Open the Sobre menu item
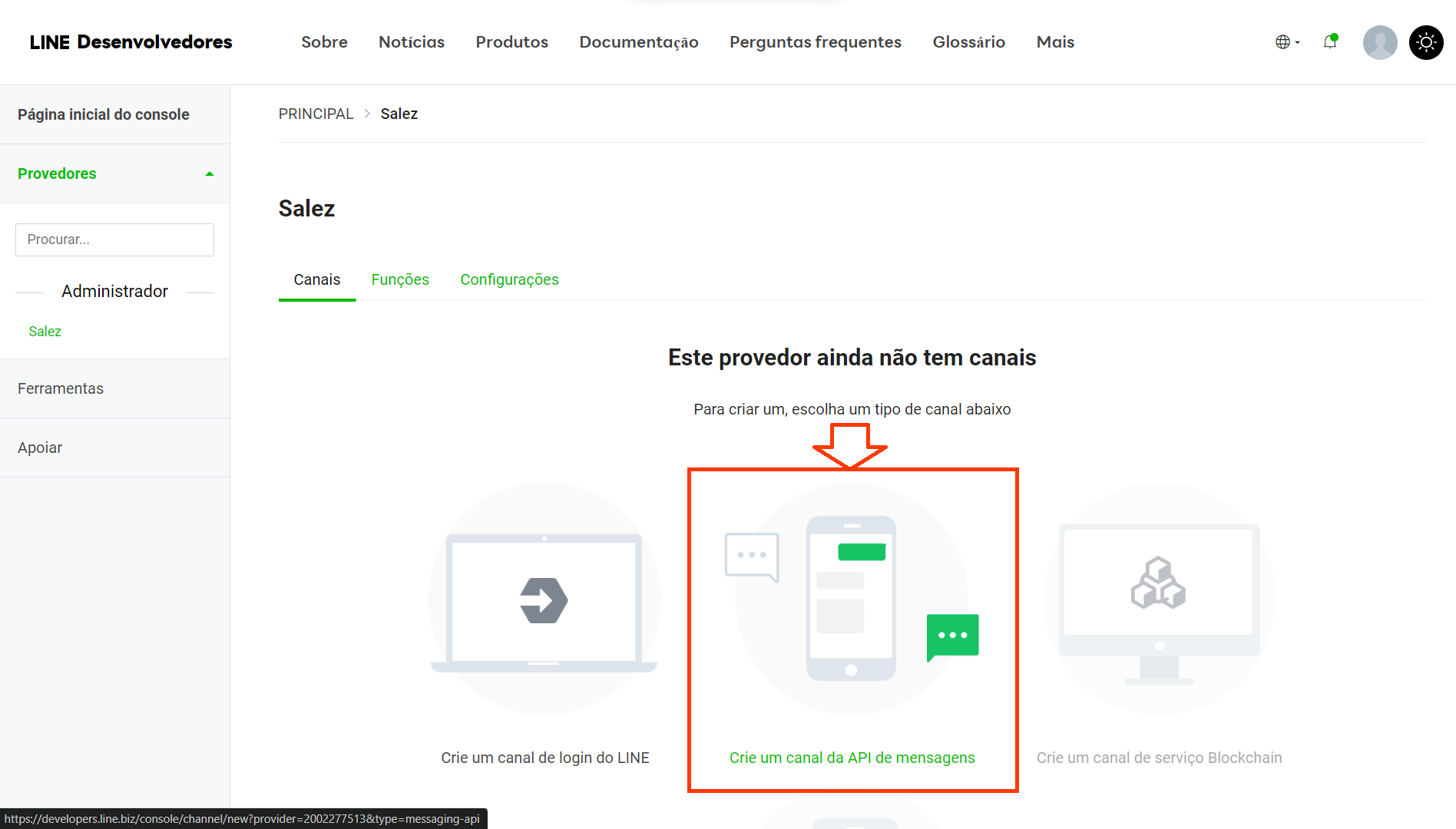 [x=324, y=42]
